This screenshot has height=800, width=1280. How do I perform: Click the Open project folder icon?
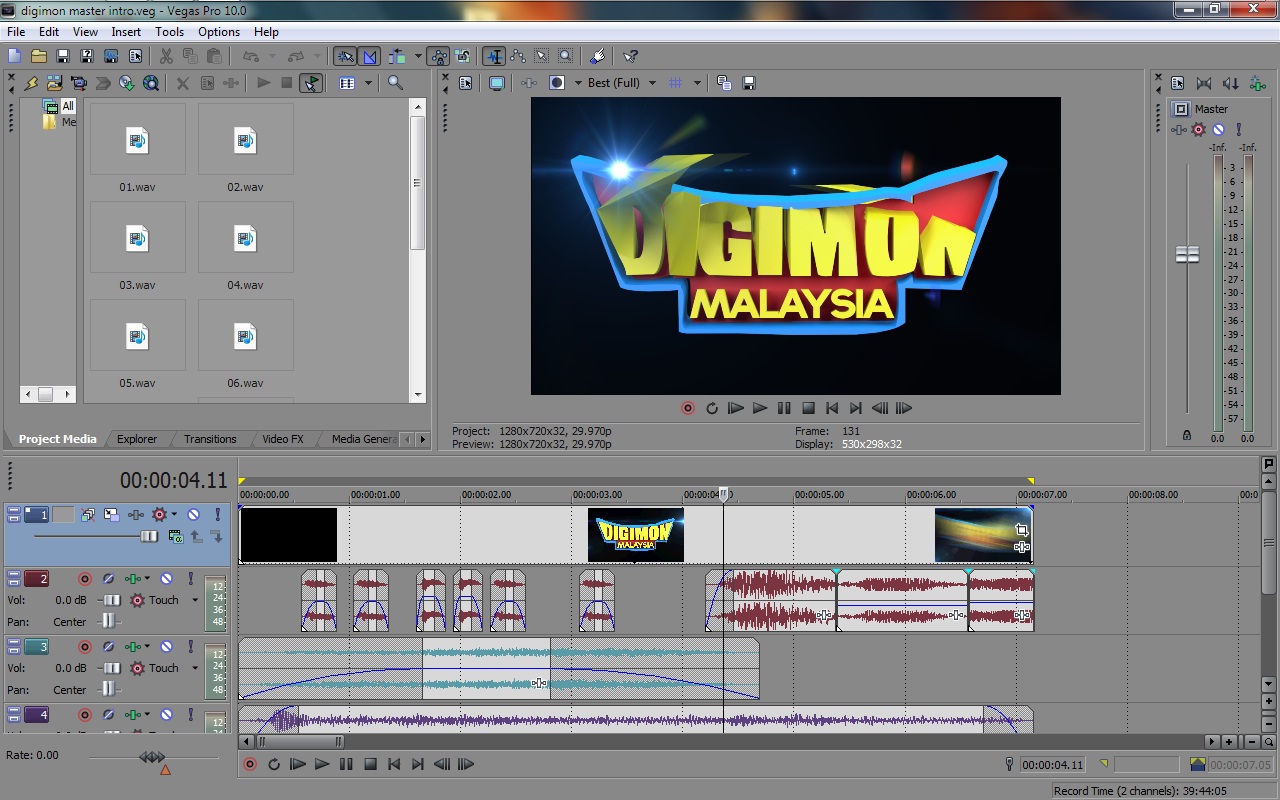[x=39, y=56]
